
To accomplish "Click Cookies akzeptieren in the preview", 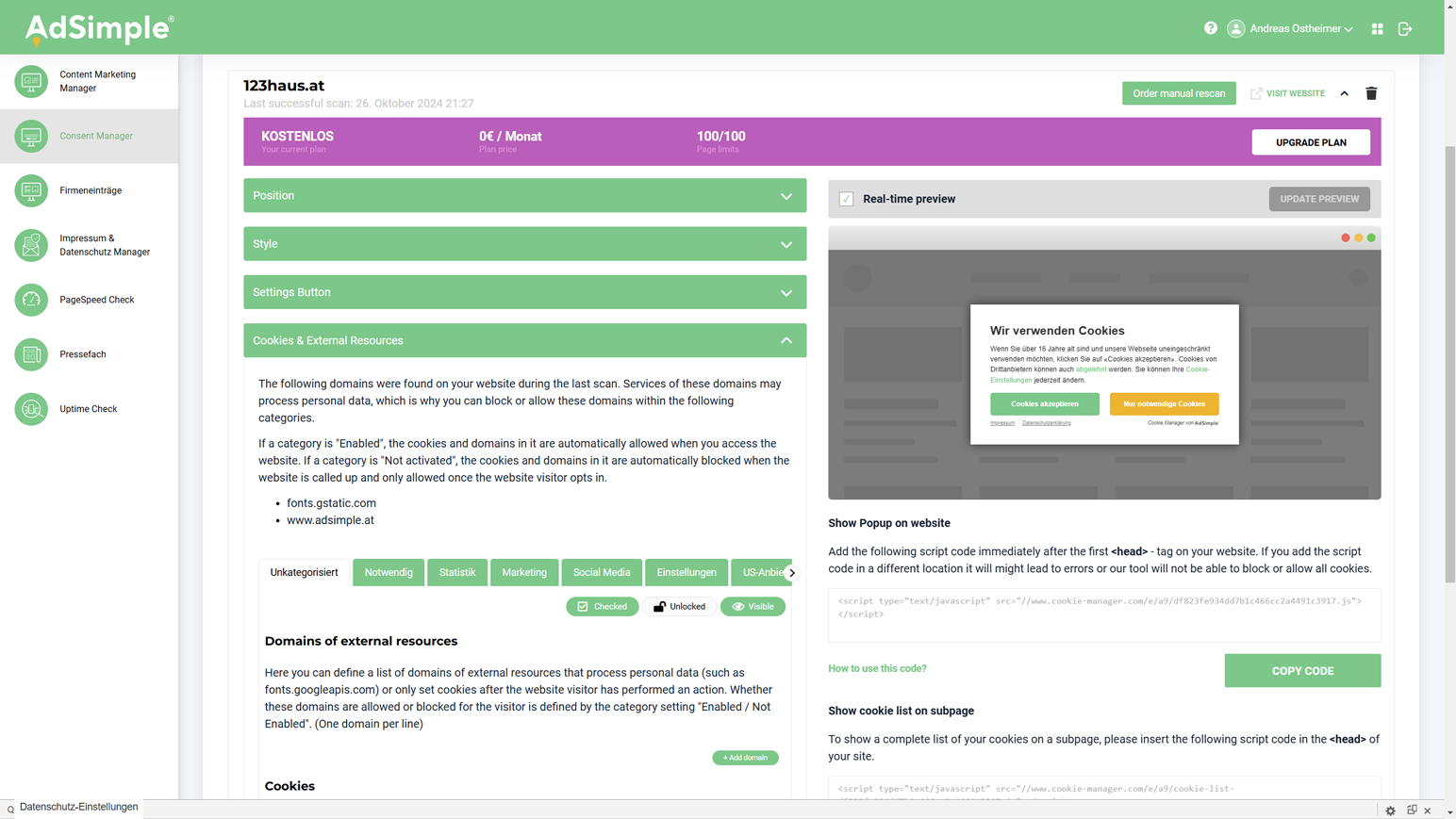I will click(x=1045, y=403).
